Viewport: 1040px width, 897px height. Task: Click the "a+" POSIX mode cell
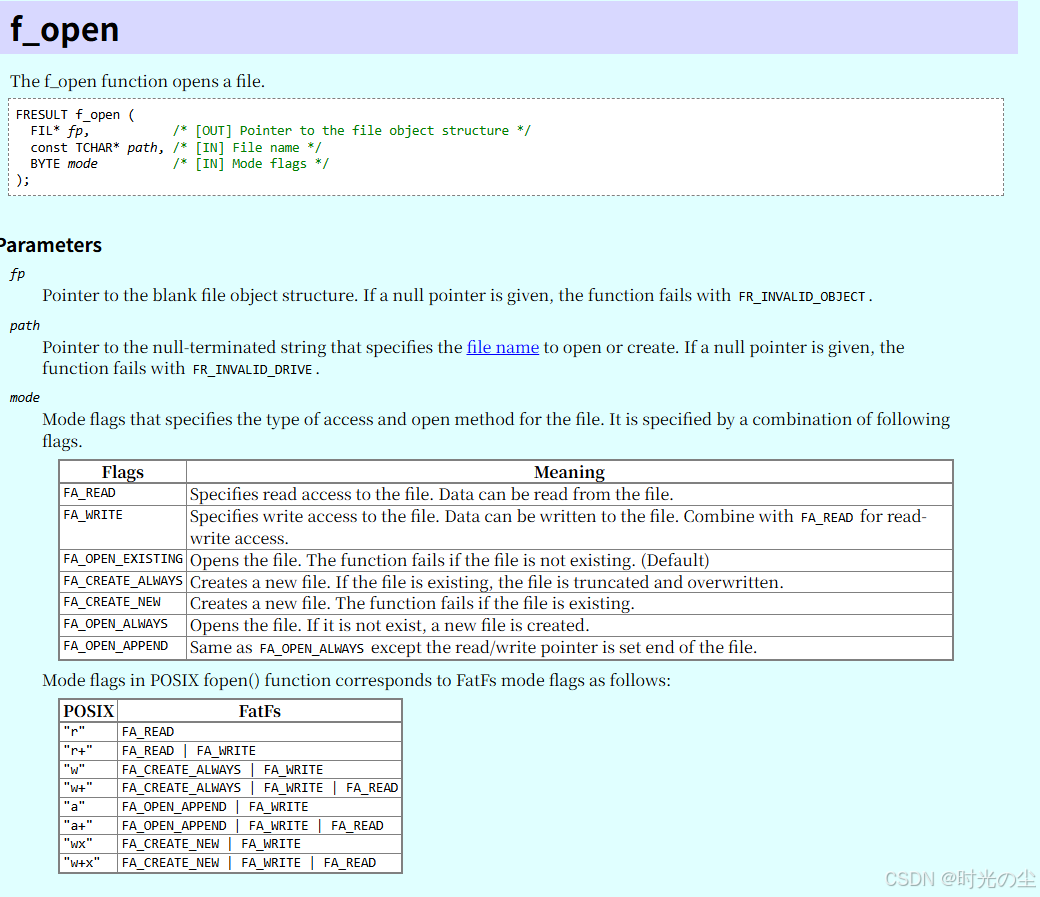click(88, 825)
